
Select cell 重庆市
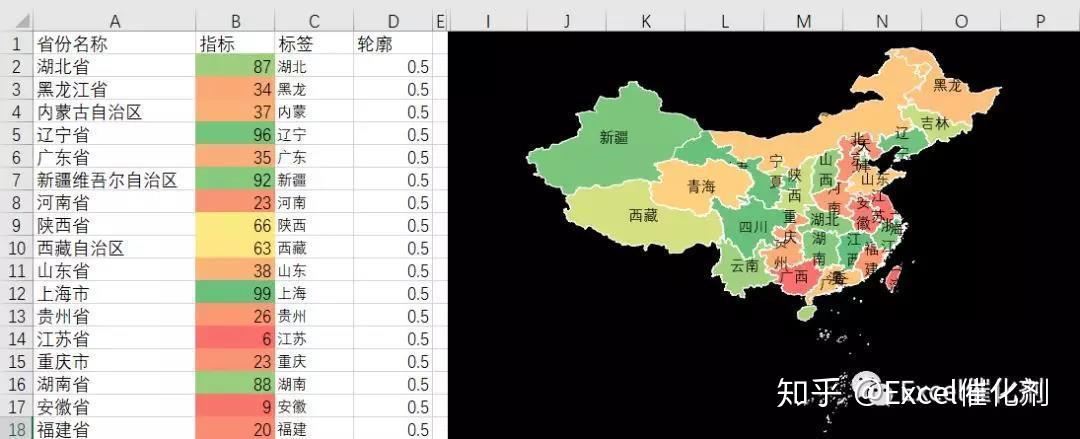pyautogui.click(x=114, y=362)
